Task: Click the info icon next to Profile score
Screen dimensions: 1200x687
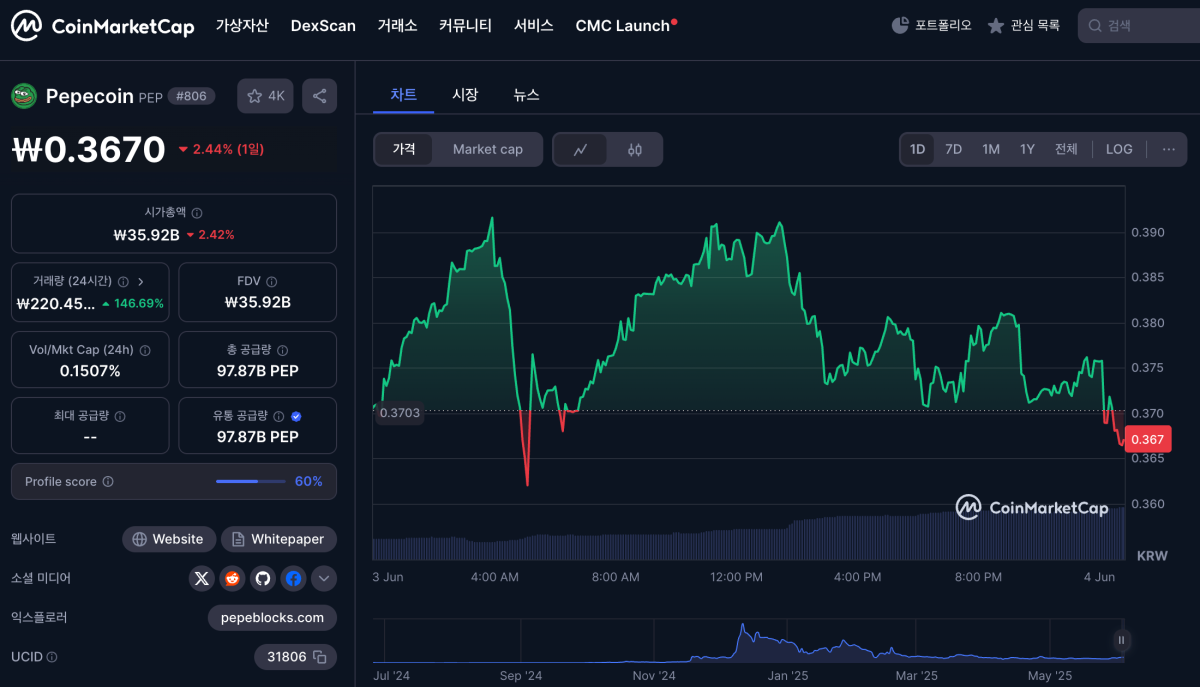Action: click(x=108, y=482)
